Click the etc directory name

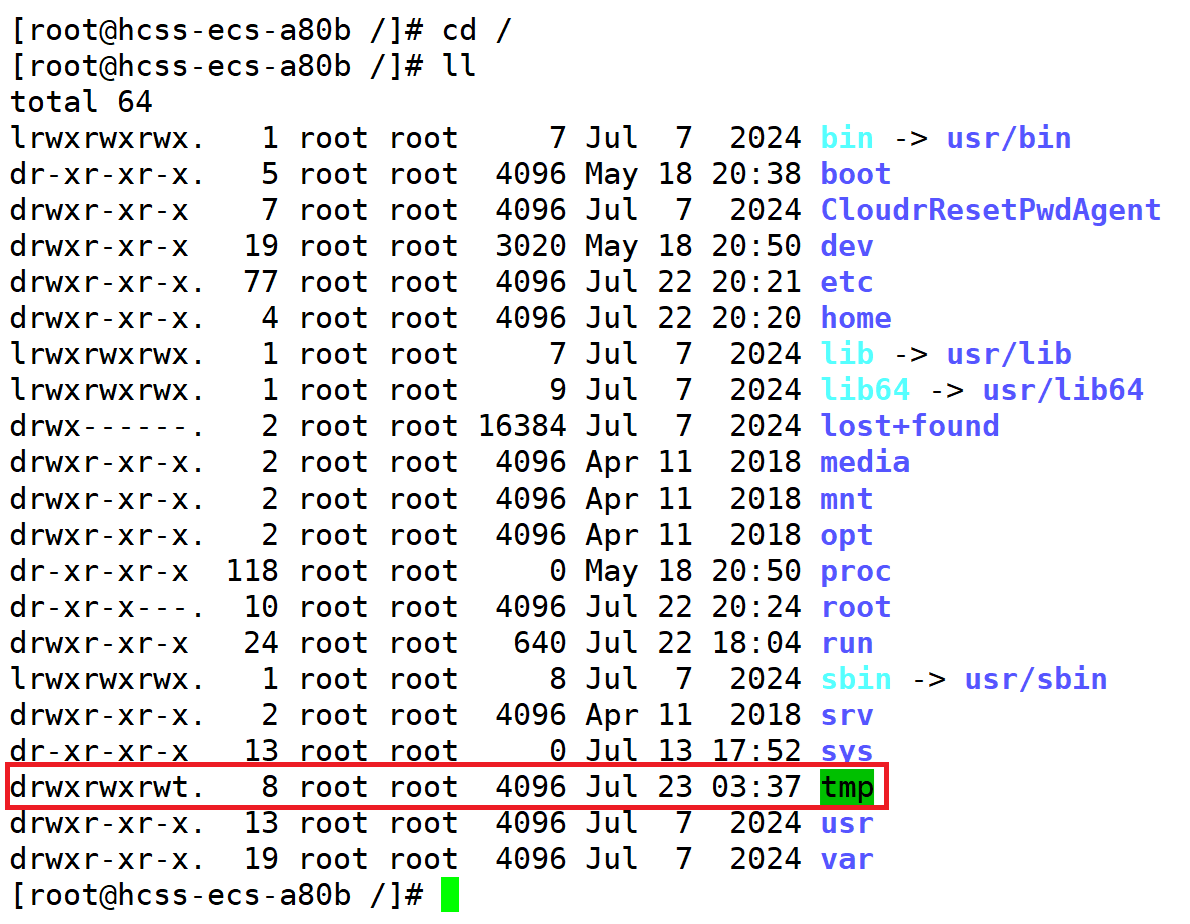[846, 282]
